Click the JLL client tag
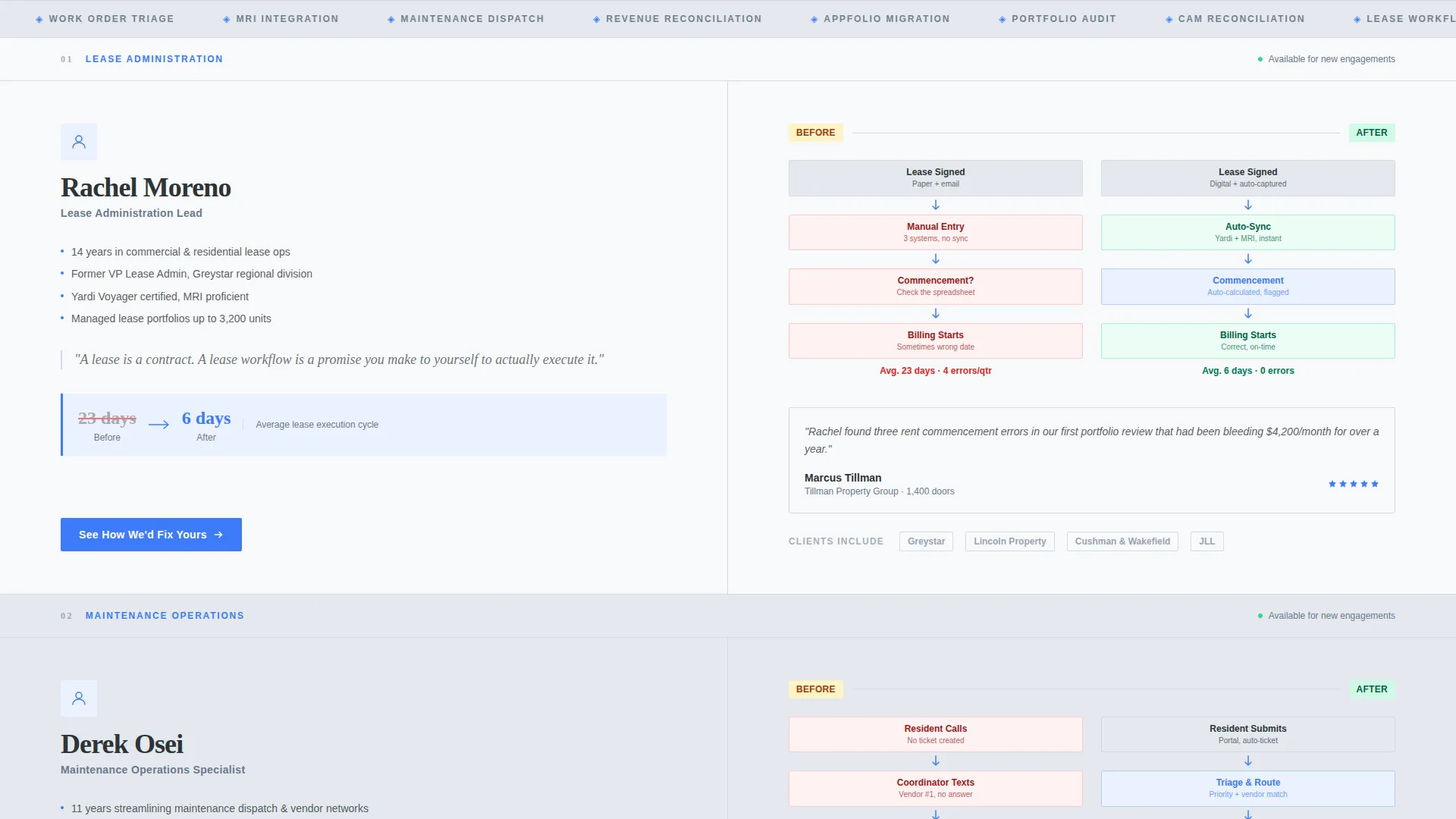 pyautogui.click(x=1207, y=541)
